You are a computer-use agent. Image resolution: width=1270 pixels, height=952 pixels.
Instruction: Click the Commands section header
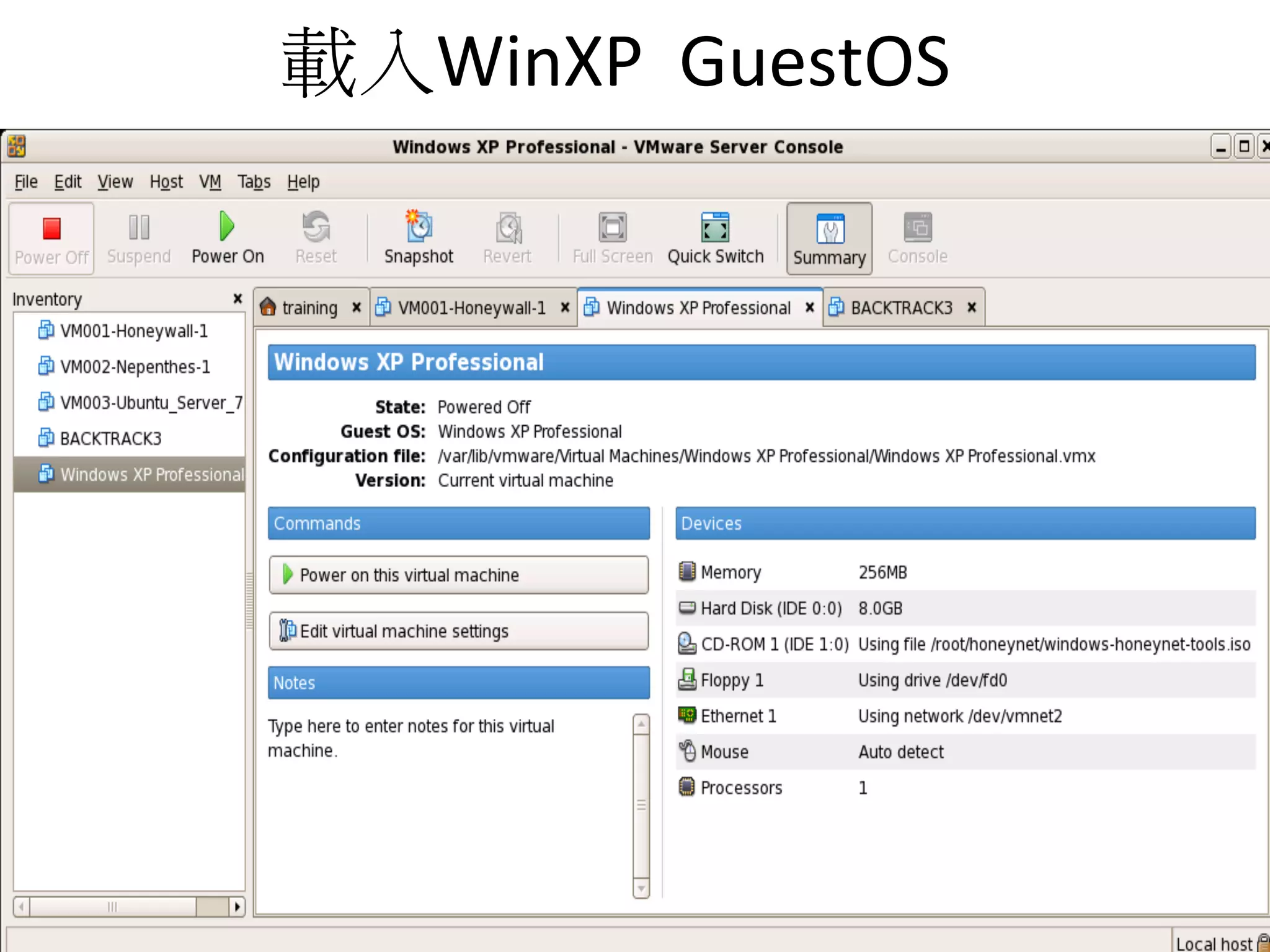click(x=459, y=523)
